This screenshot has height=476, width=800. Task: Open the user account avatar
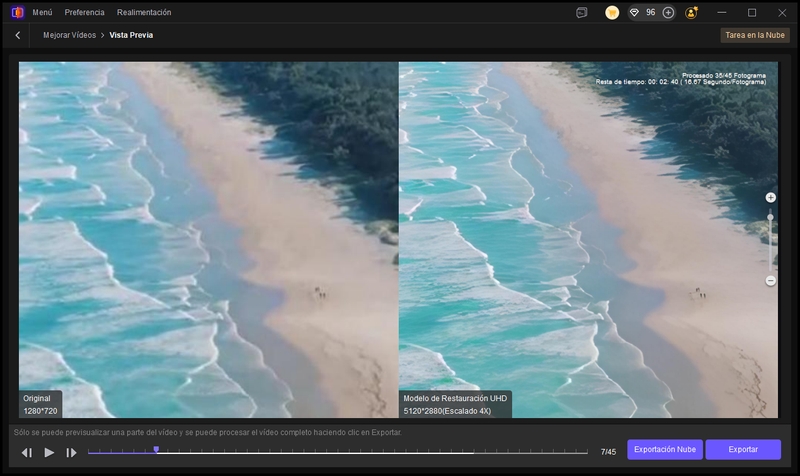(691, 13)
